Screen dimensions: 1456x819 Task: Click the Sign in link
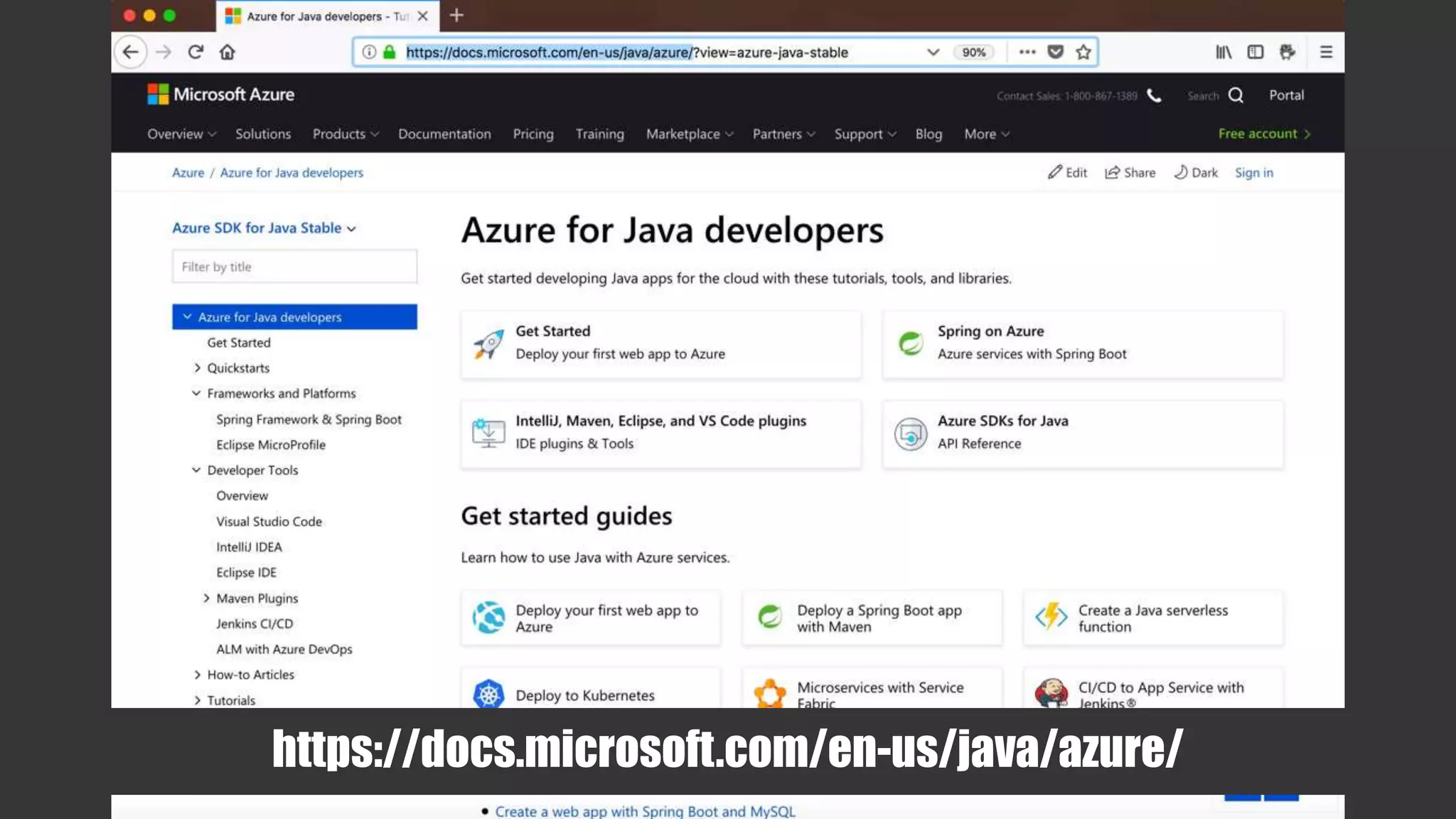pos(1253,172)
